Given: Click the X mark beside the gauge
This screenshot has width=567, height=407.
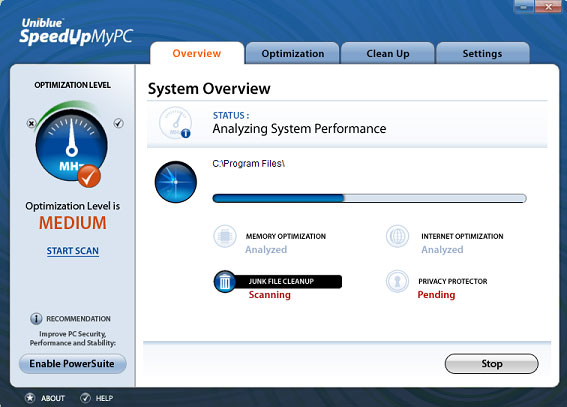Looking at the screenshot, I should 31,124.
